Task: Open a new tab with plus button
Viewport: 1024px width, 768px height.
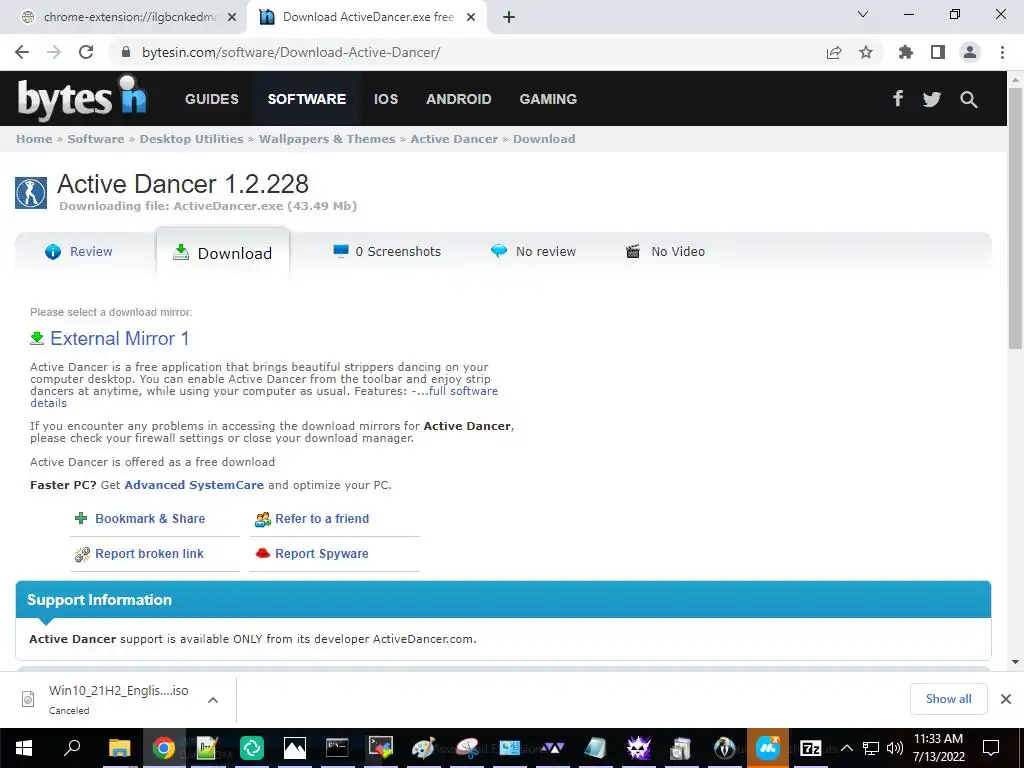Action: [x=509, y=17]
